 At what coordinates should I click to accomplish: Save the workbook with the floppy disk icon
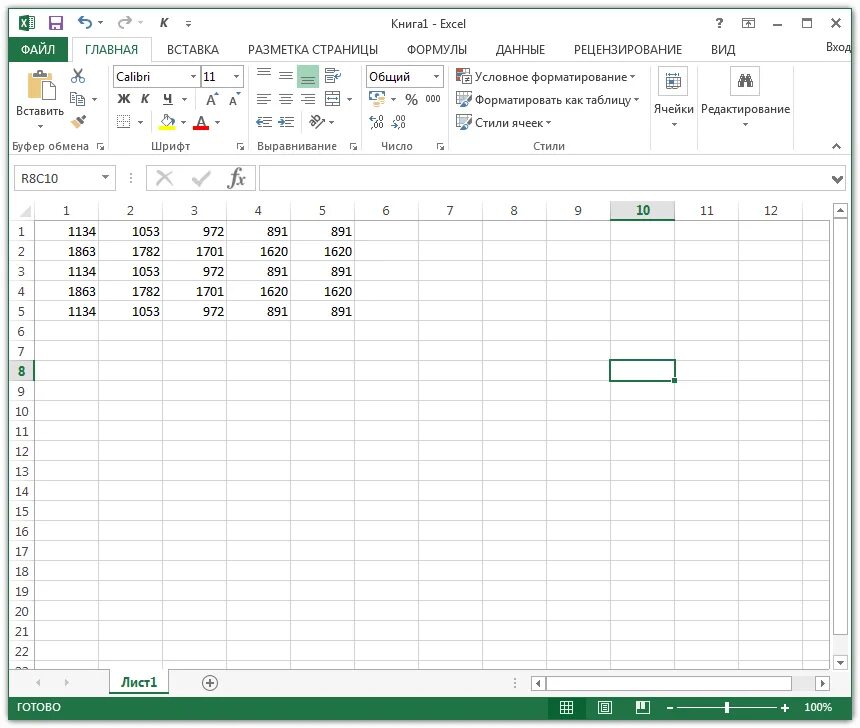(56, 22)
